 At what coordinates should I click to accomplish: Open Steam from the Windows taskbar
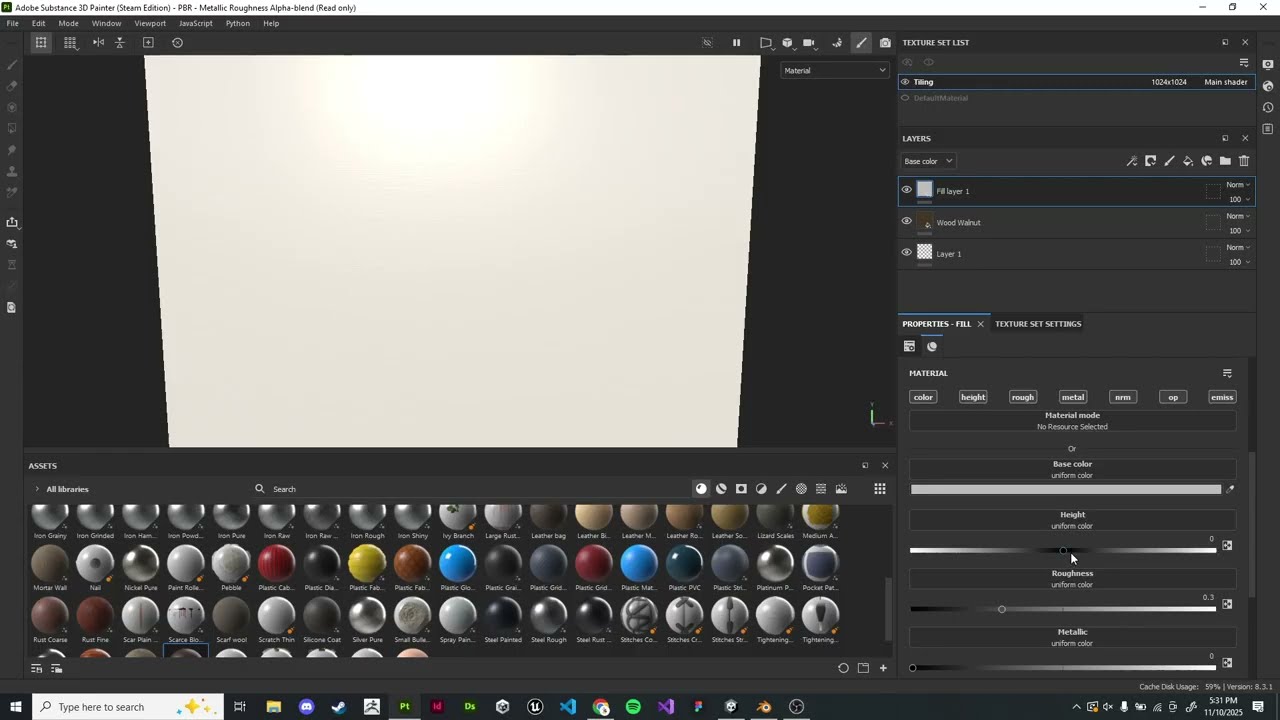(x=339, y=707)
